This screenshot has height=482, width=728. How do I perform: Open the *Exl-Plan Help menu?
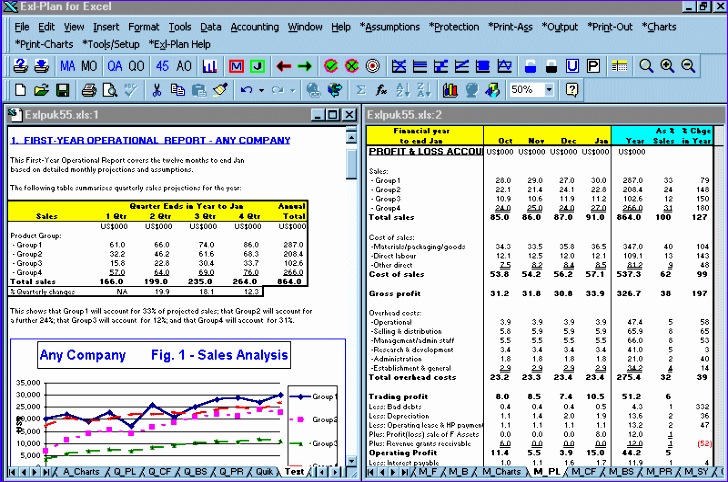click(x=179, y=44)
